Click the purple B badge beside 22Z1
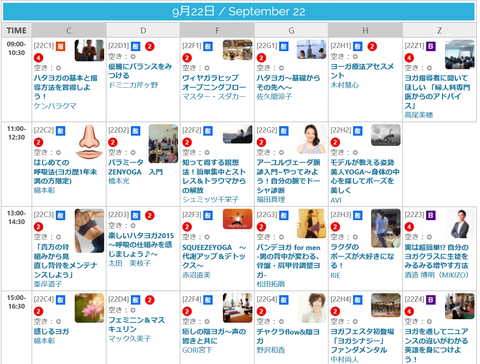The height and width of the screenshot is (364, 480). tap(431, 46)
